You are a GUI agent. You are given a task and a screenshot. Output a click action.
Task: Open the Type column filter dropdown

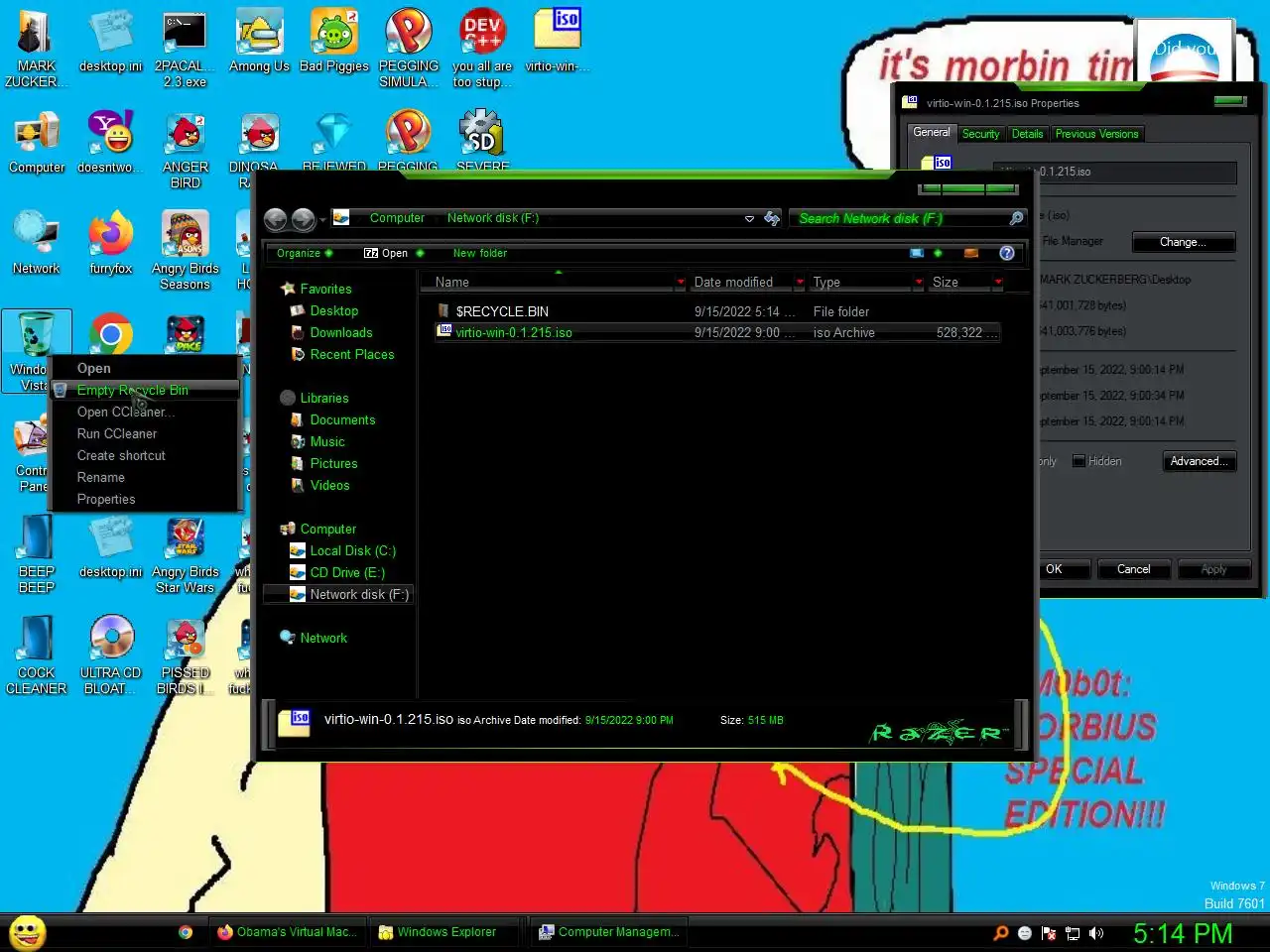tap(919, 283)
